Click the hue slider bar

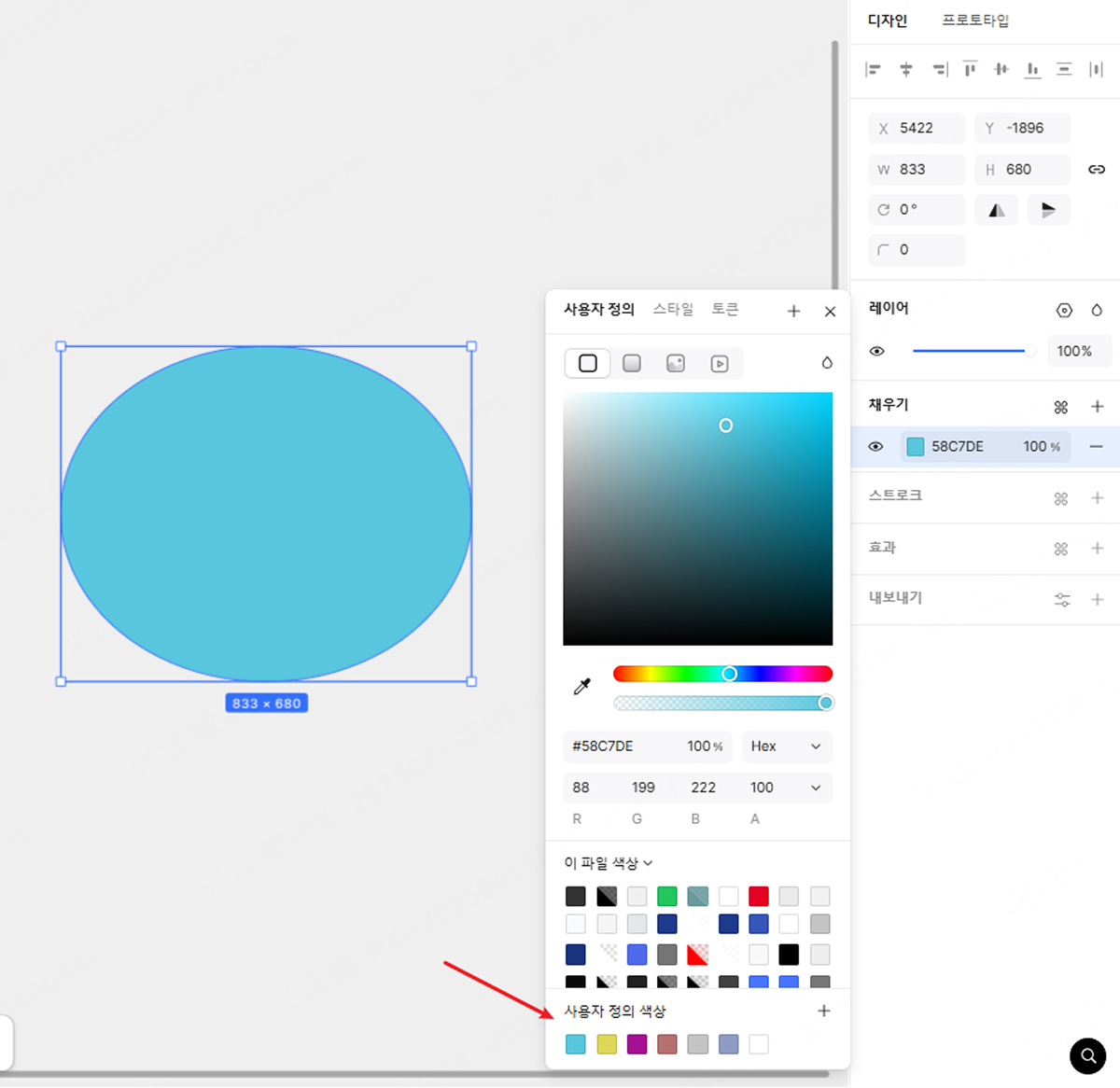click(722, 674)
